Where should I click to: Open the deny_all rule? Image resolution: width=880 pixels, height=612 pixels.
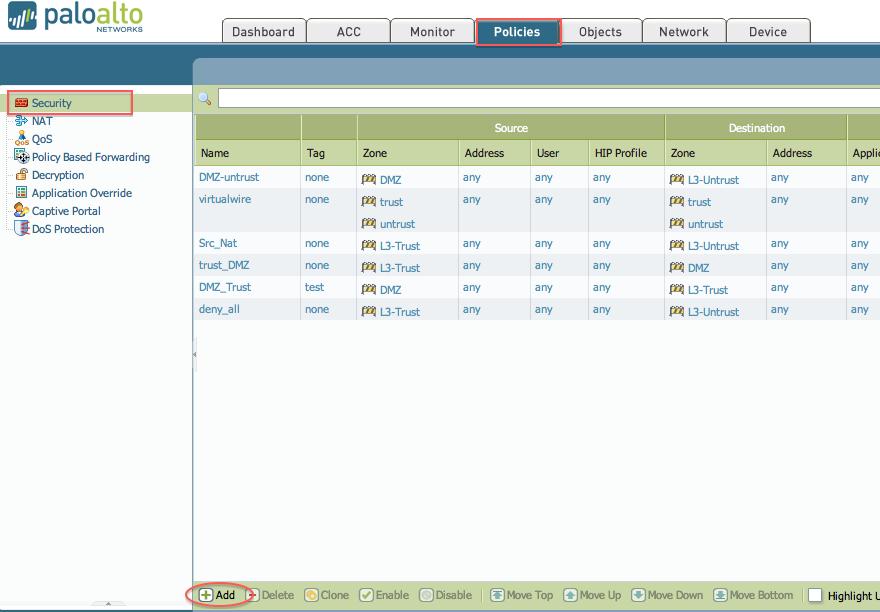point(219,309)
